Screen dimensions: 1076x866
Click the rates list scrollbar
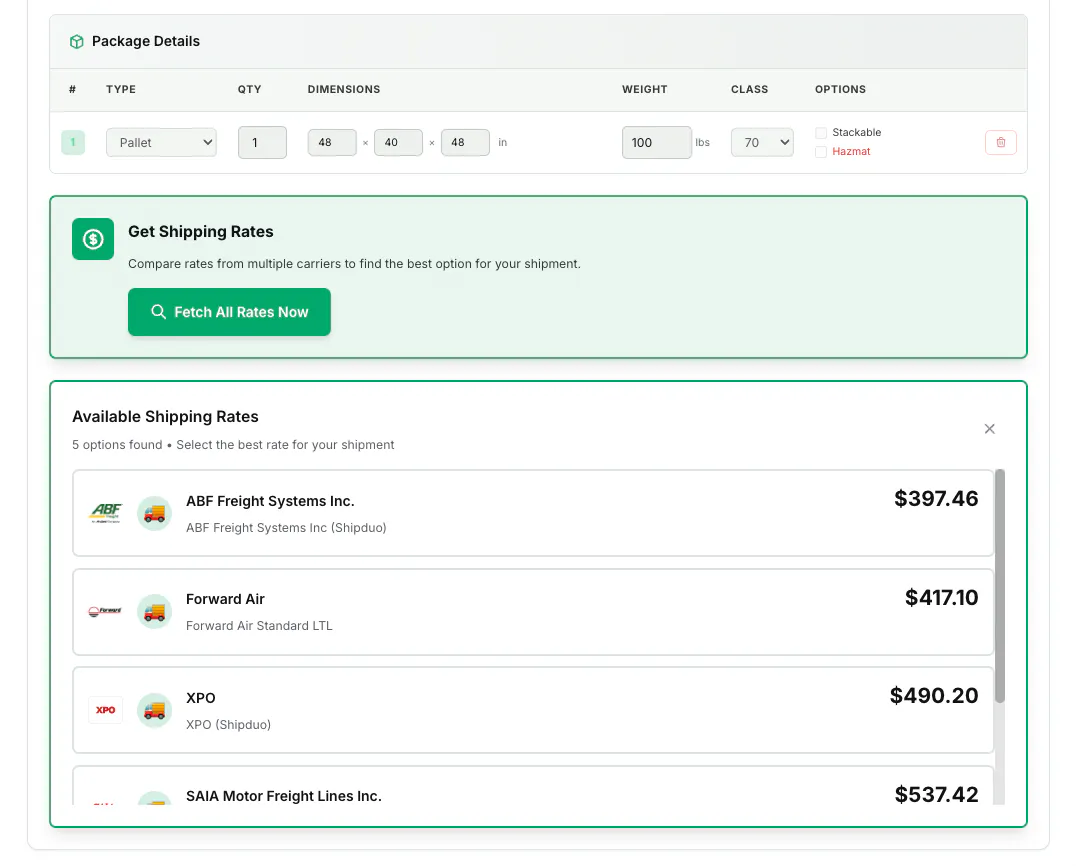[x=1000, y=586]
